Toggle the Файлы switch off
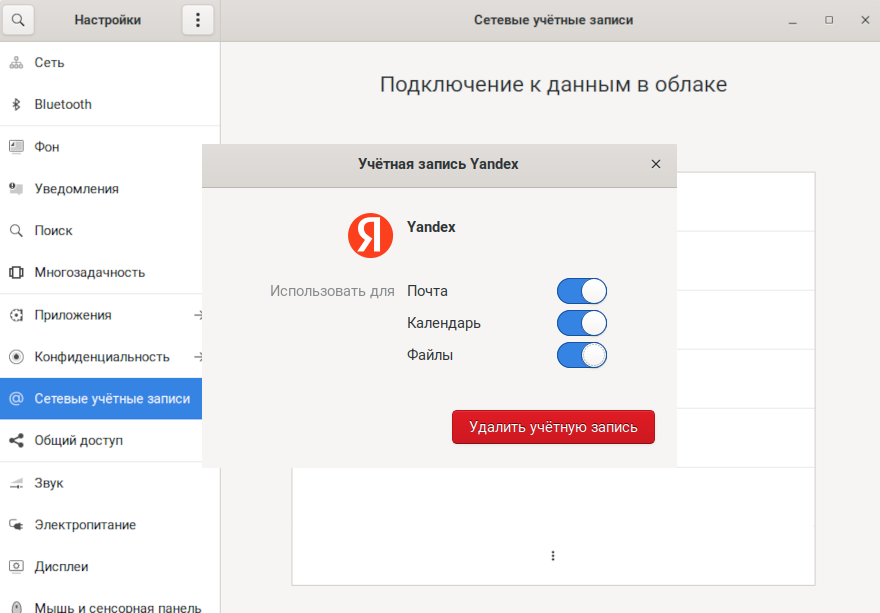The image size is (880, 613). coord(582,355)
